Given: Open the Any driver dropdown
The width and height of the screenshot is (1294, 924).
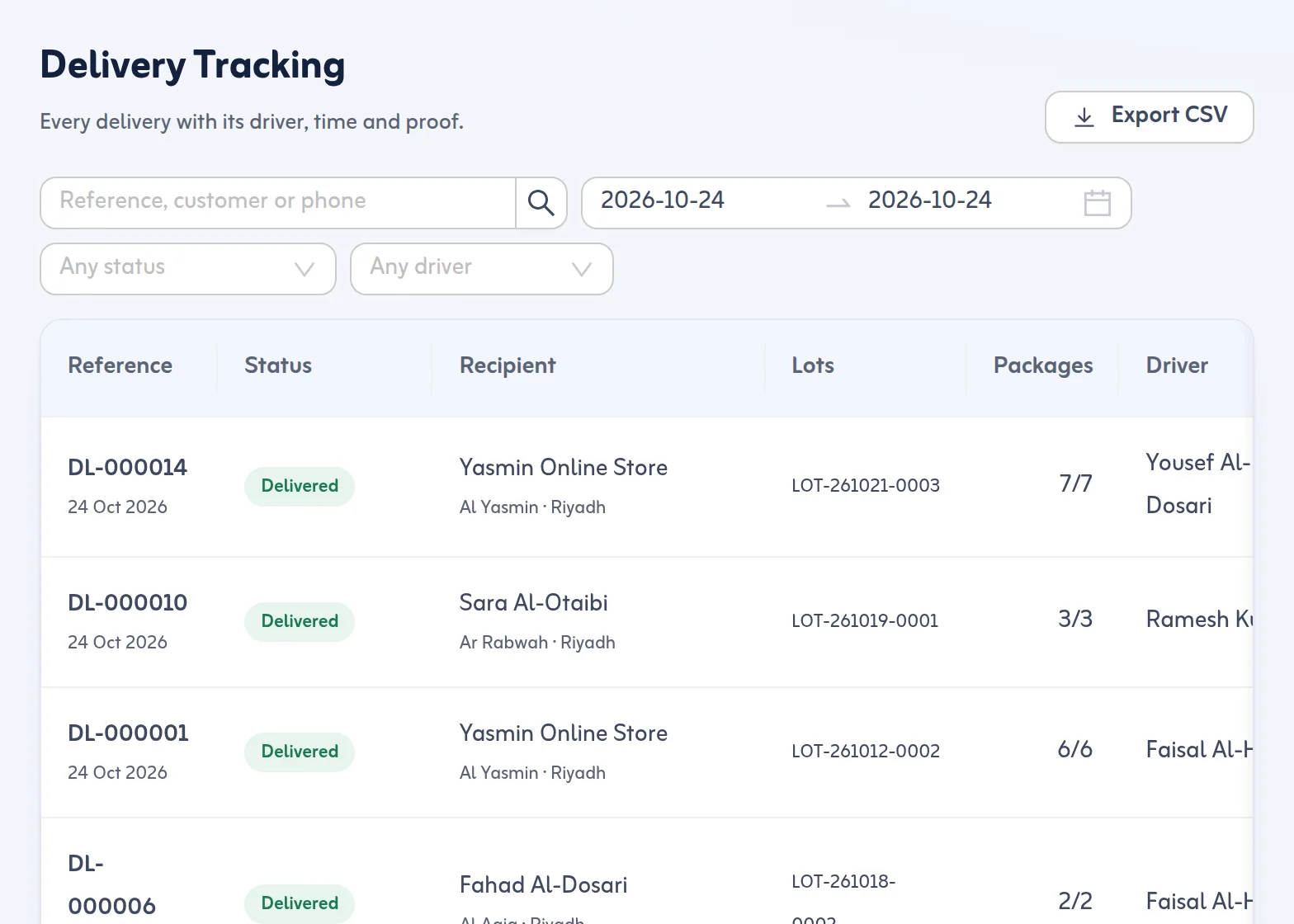Looking at the screenshot, I should click(482, 269).
